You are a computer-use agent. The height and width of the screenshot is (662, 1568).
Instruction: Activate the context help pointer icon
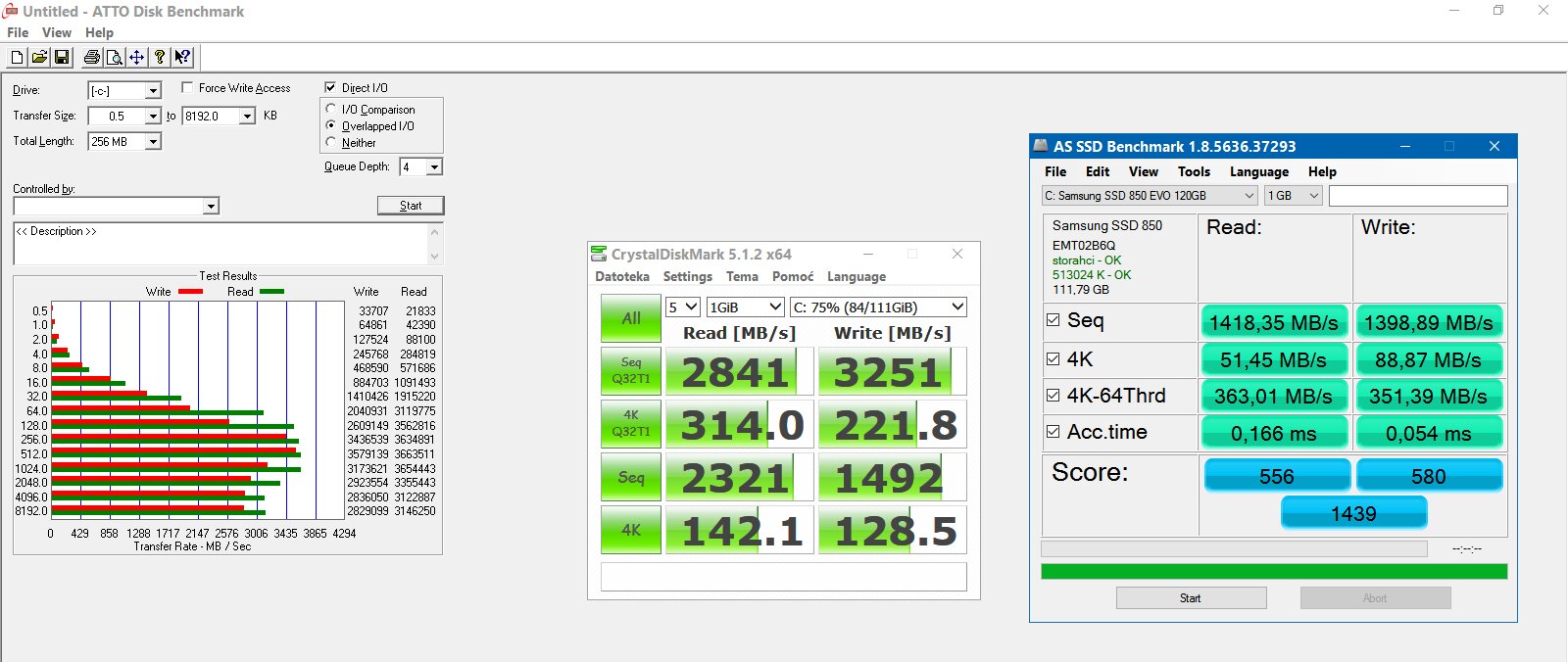pyautogui.click(x=182, y=58)
